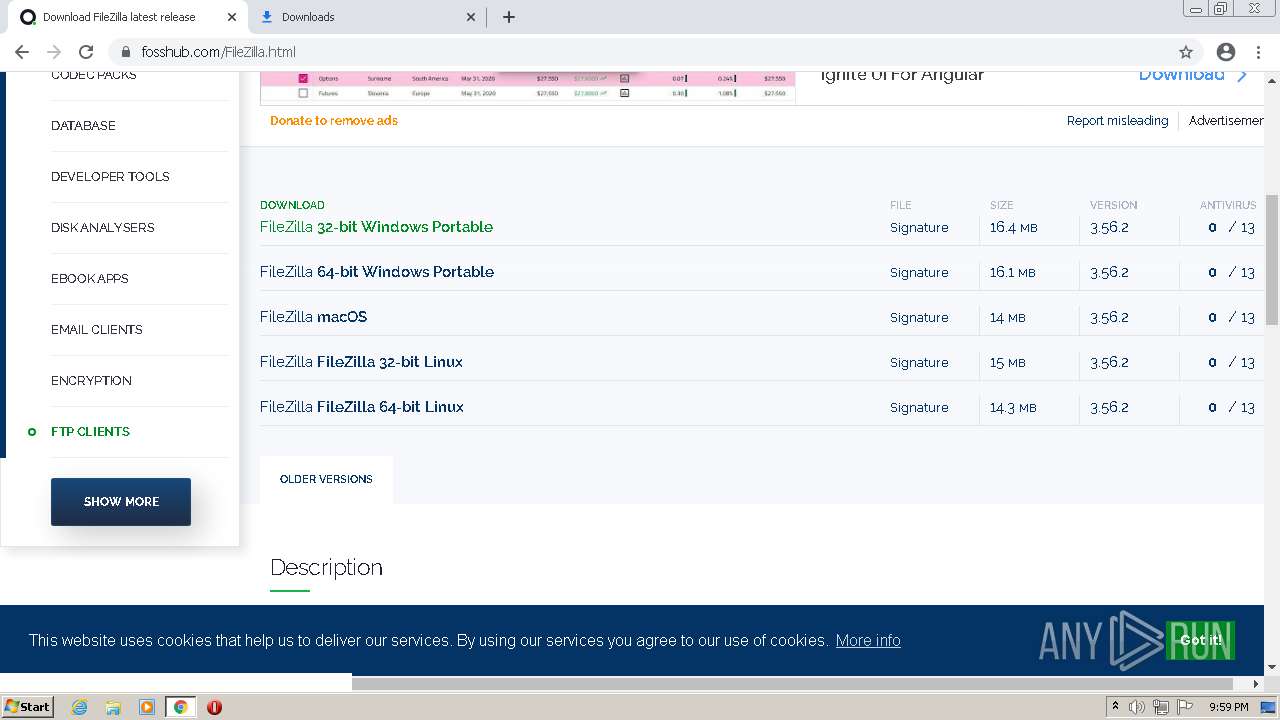Open network status tray icon
Image resolution: width=1280 pixels, height=720 pixels.
click(1160, 707)
